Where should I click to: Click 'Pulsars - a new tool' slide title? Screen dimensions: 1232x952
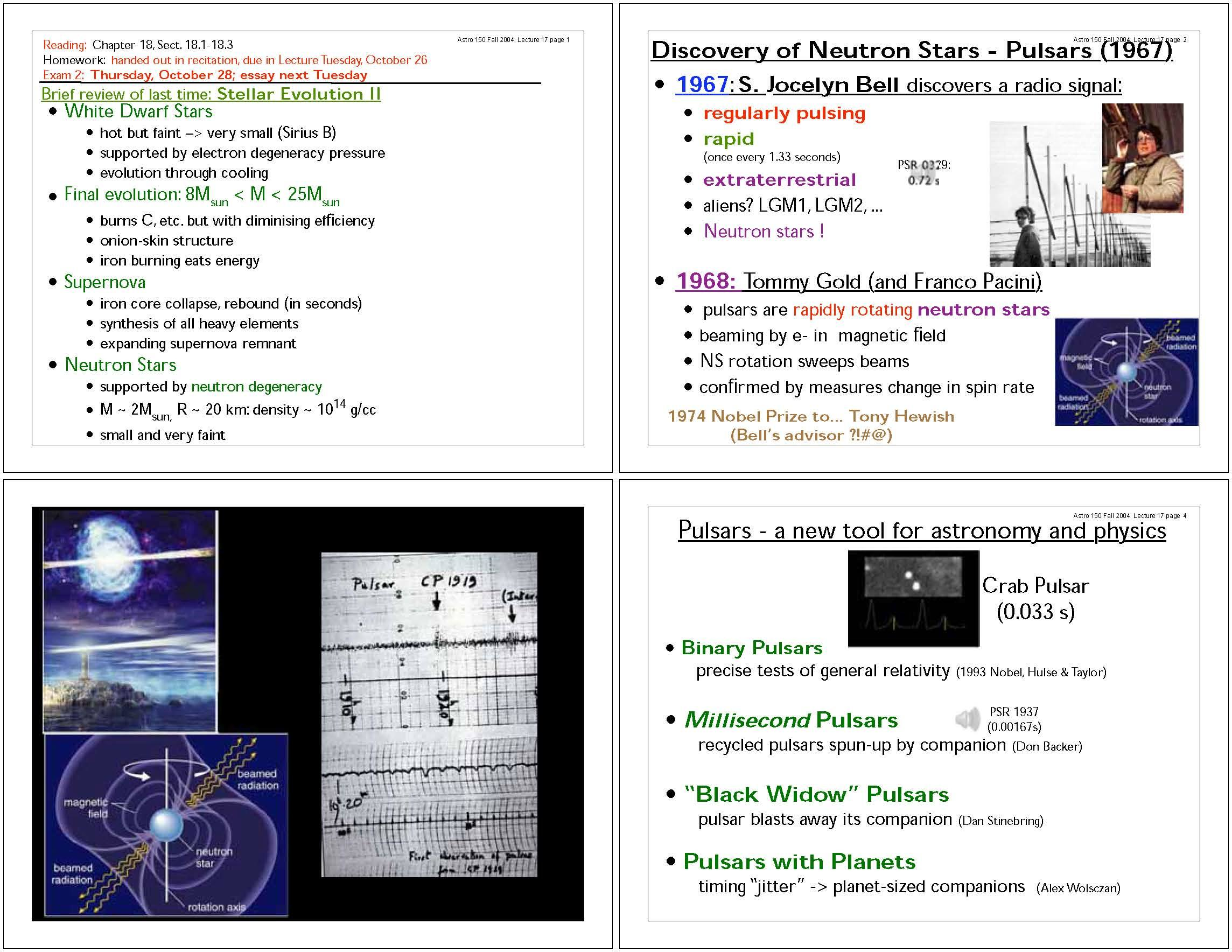(x=922, y=531)
